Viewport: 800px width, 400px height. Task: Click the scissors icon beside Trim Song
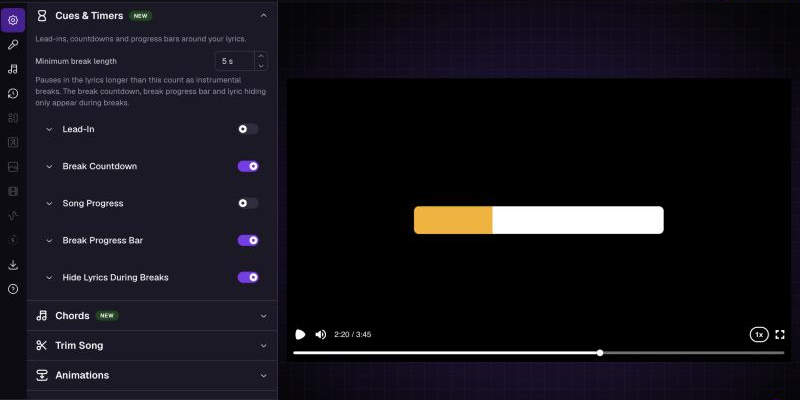coord(42,345)
